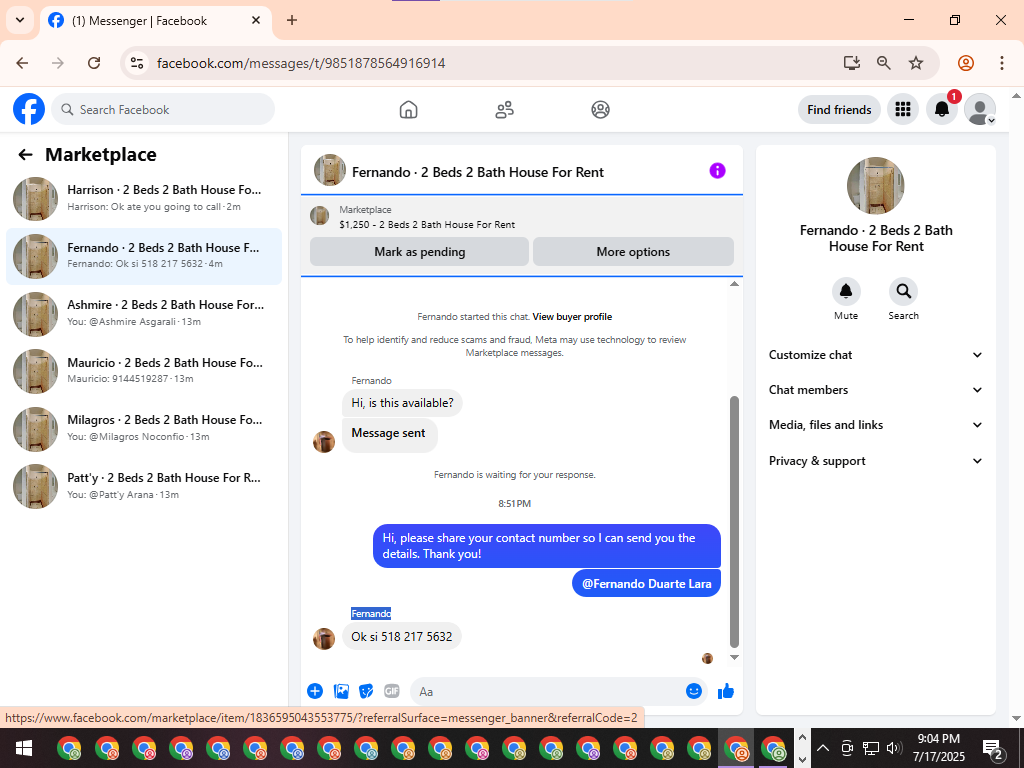Open the tab search dropdown arrow
This screenshot has height=768, width=1024.
20,20
